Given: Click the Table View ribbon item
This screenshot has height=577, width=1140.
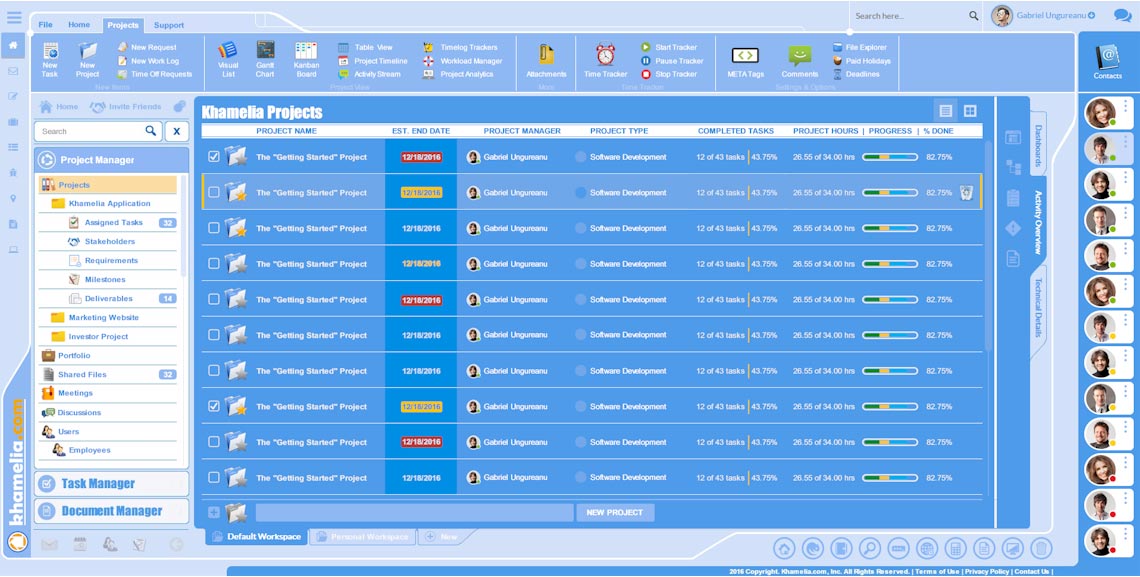Looking at the screenshot, I should click(x=366, y=47).
